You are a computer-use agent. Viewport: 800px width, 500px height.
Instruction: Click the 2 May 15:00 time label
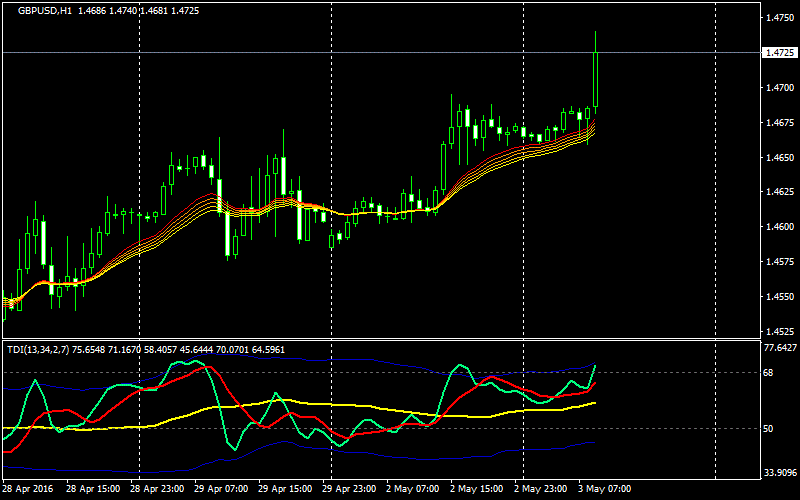477,489
